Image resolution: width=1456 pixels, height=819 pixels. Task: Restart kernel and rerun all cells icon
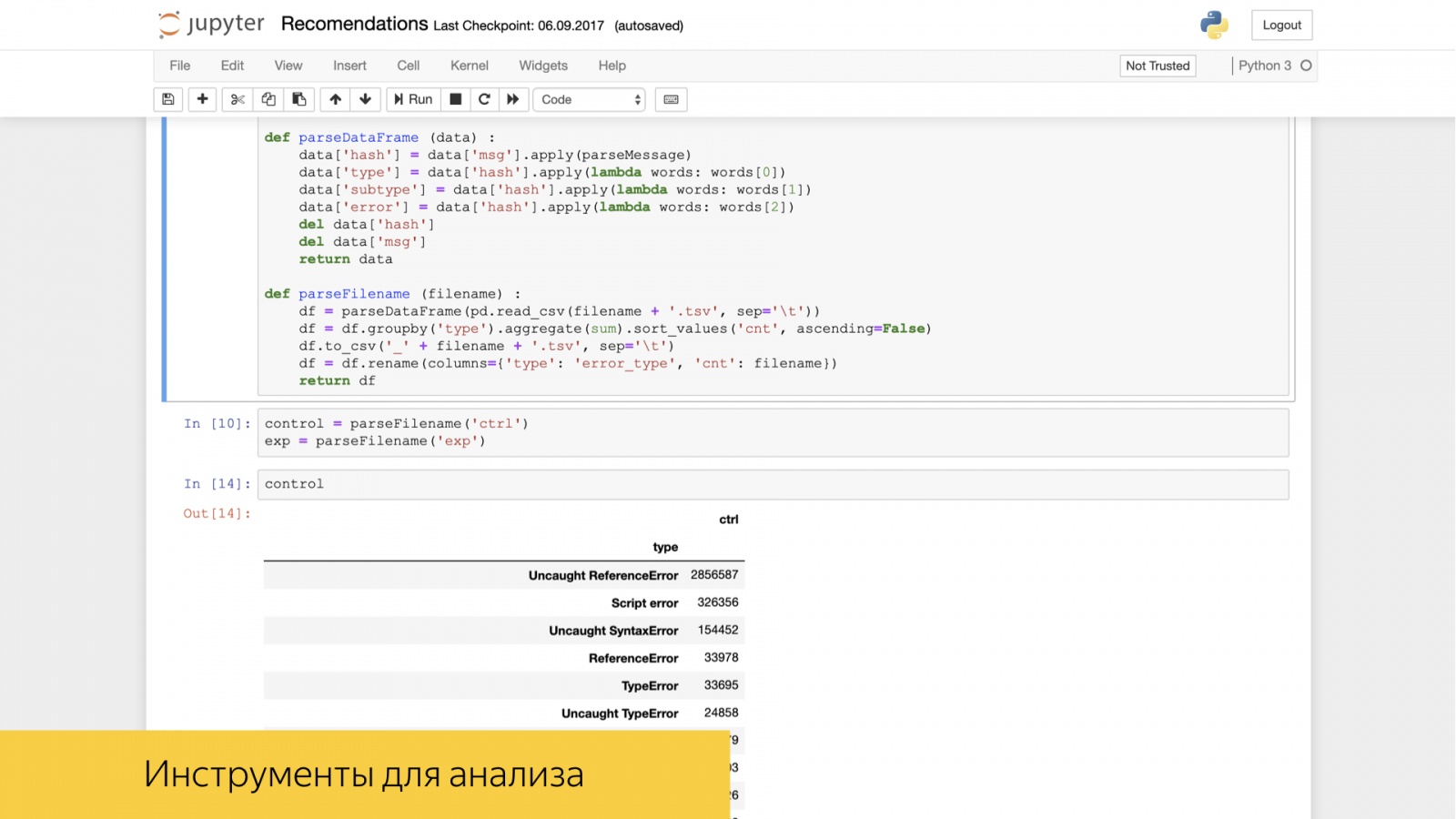pyautogui.click(x=512, y=99)
